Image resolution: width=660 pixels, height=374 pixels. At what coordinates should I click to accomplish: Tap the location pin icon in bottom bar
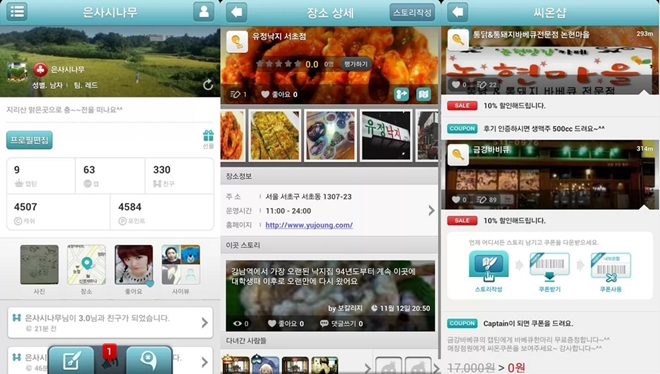click(x=149, y=361)
